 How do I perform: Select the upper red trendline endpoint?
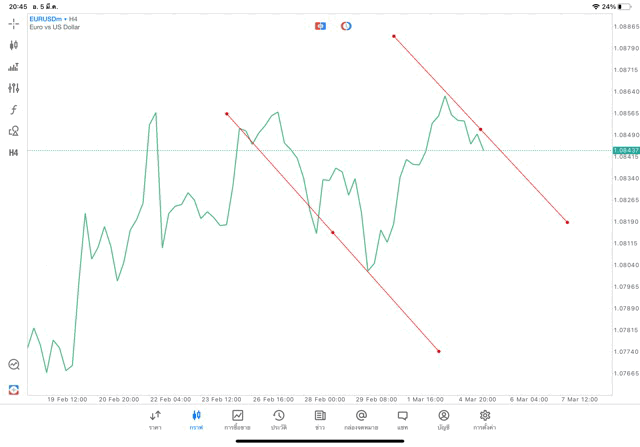click(394, 36)
